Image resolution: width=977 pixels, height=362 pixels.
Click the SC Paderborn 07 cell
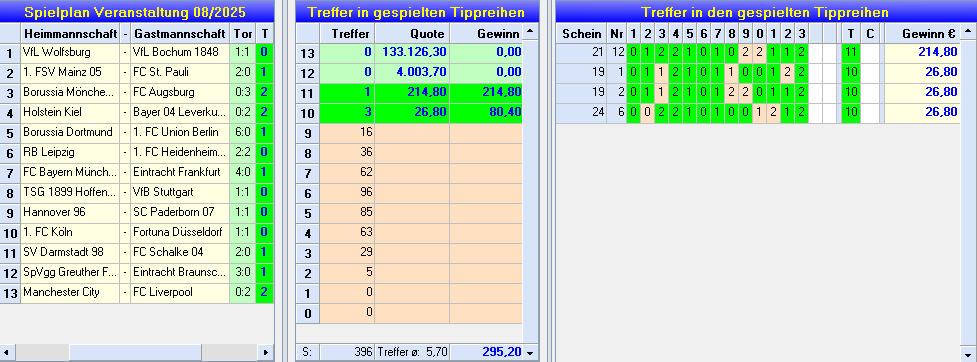click(180, 212)
